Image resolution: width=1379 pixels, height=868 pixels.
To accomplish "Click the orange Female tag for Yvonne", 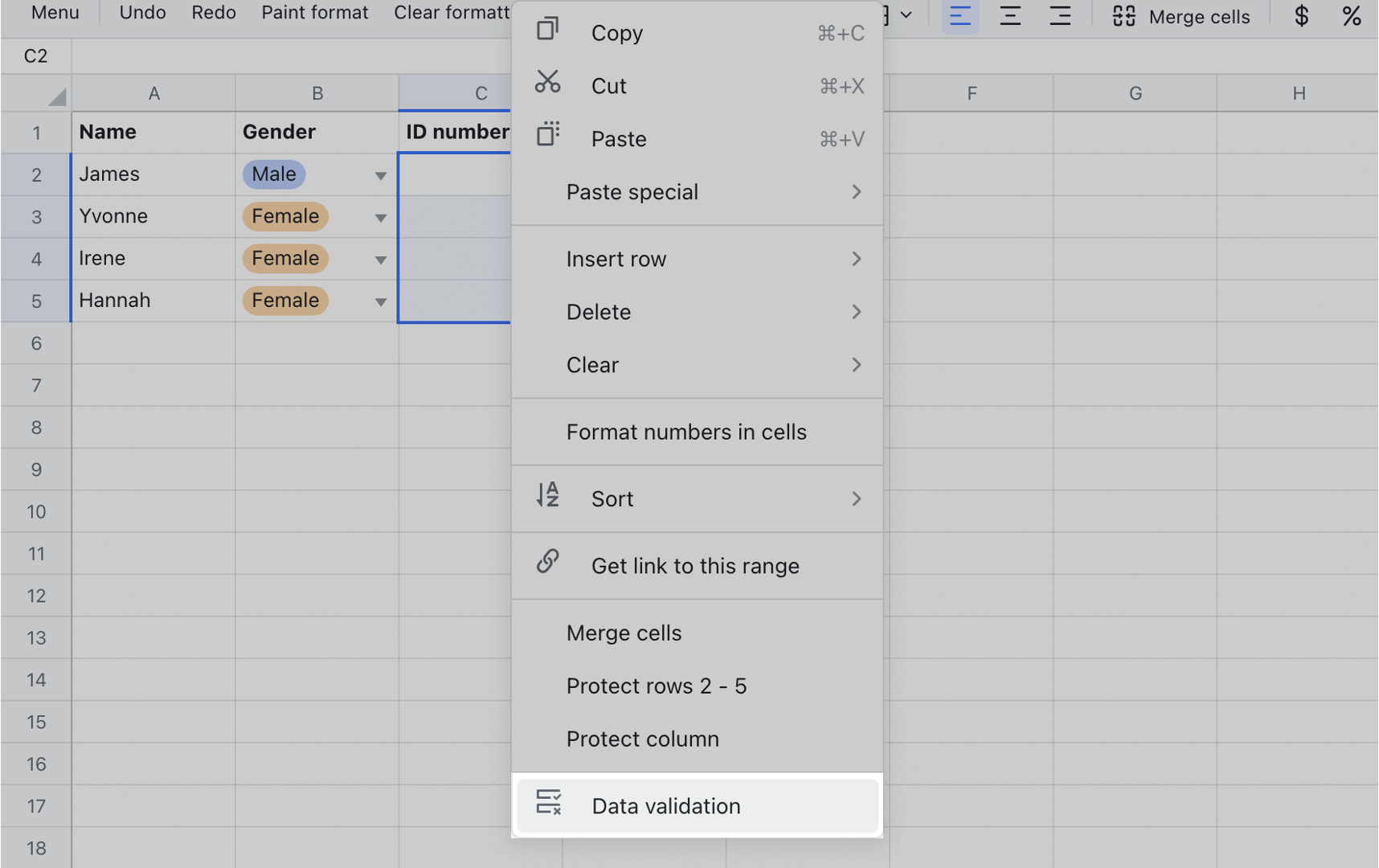I will click(285, 216).
